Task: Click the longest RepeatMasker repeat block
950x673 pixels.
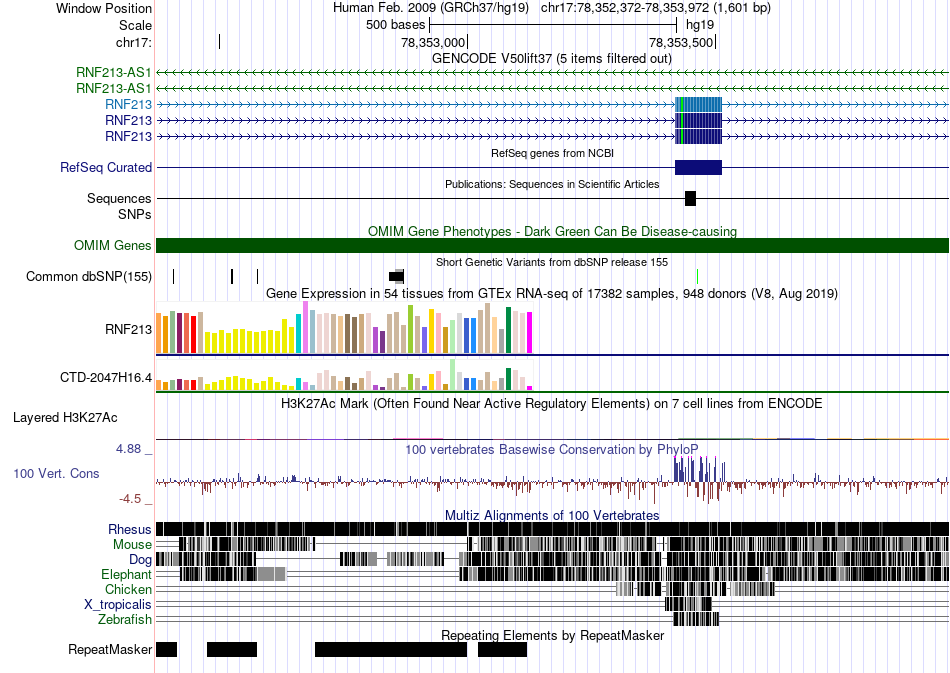Action: [x=391, y=649]
